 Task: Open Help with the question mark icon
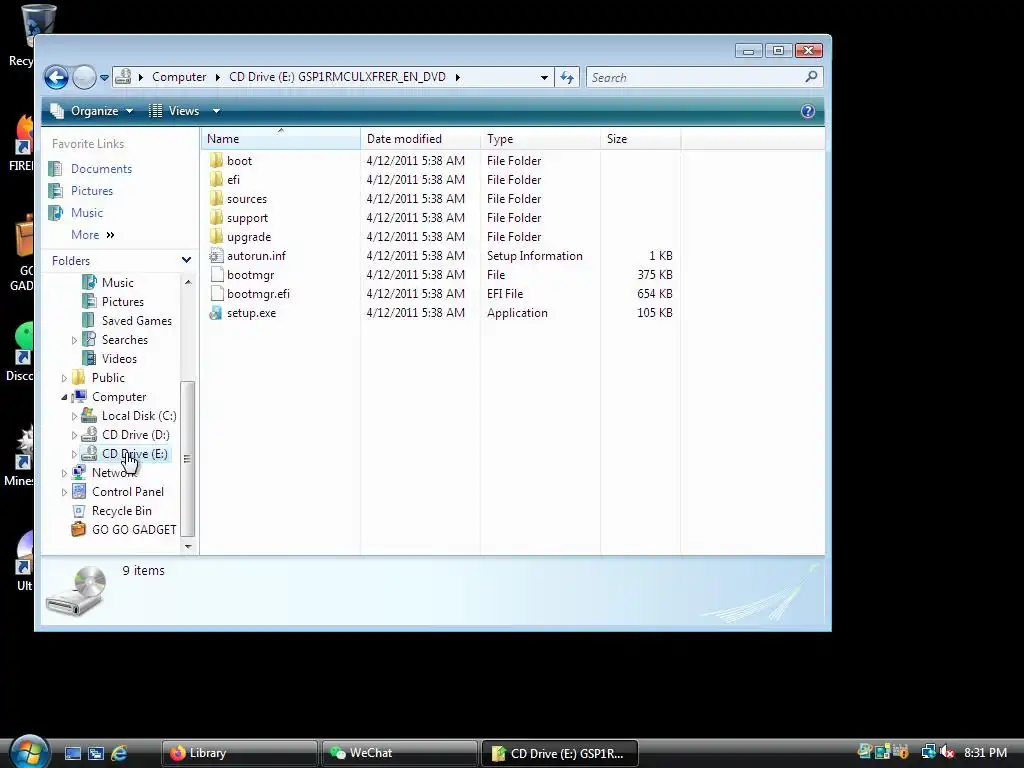808,111
